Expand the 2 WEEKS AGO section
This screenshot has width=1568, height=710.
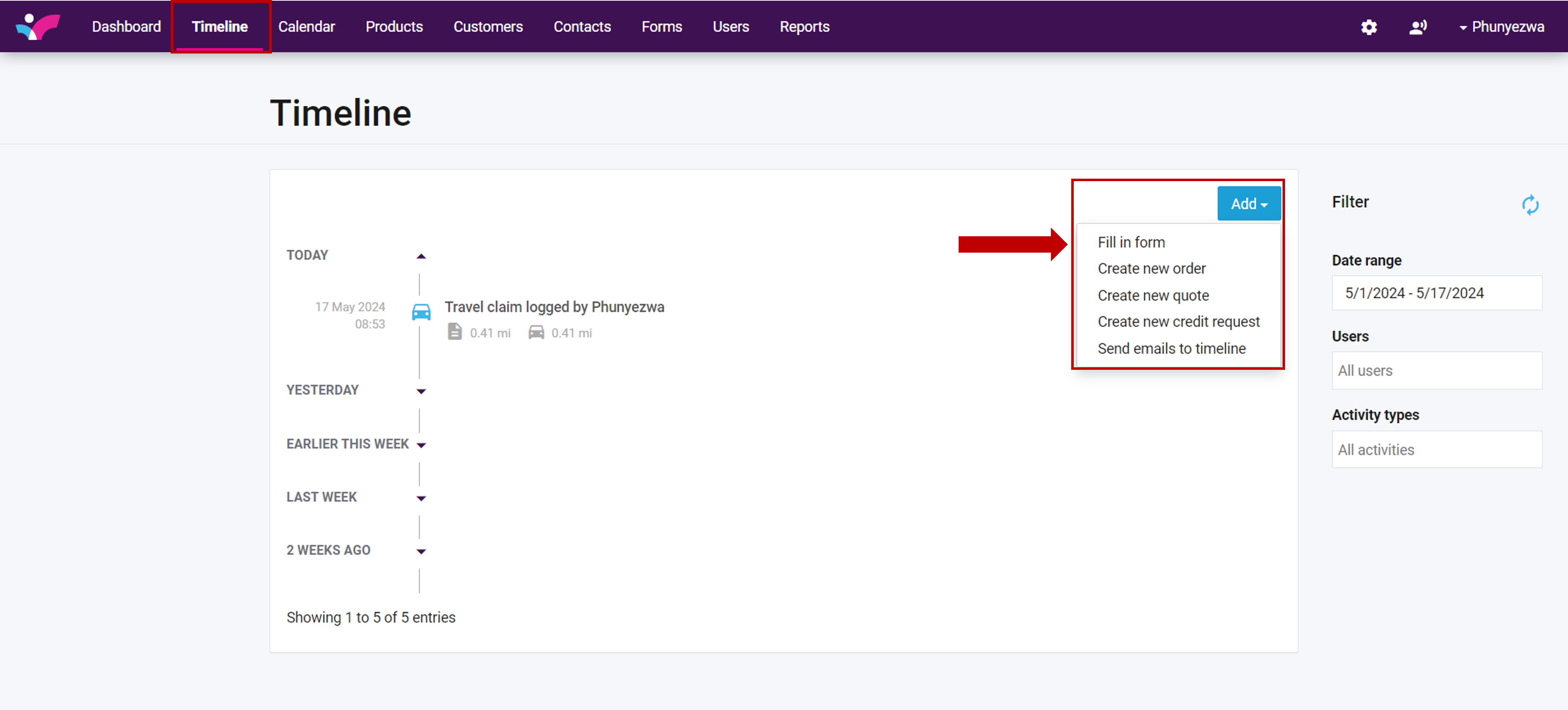coord(421,551)
